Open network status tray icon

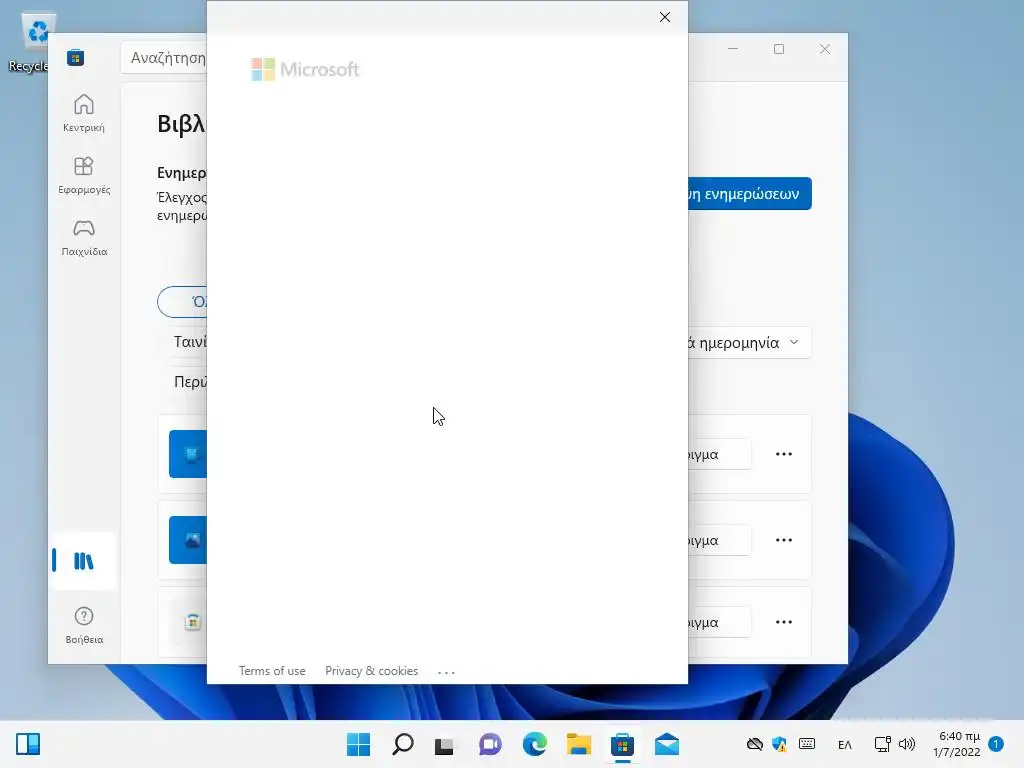click(x=882, y=744)
